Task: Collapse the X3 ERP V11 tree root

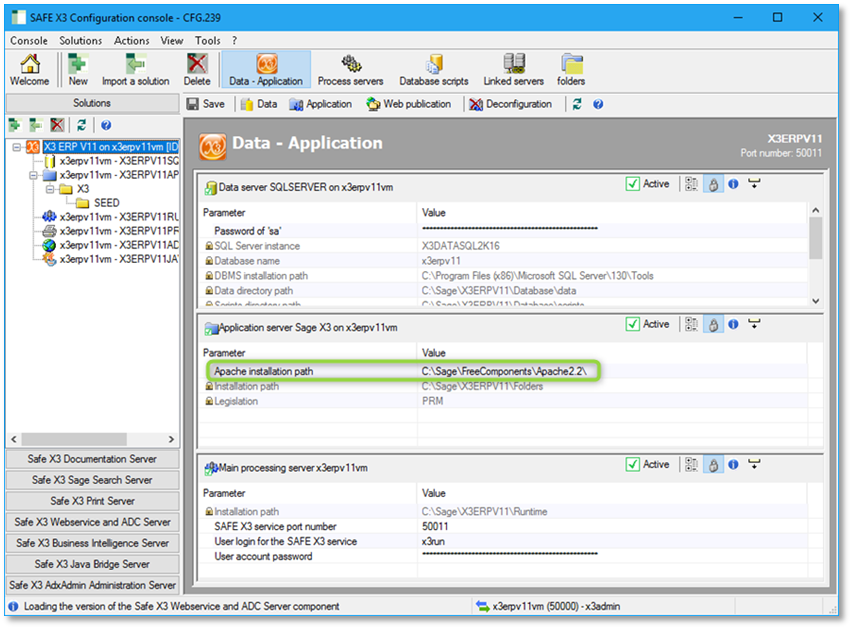Action: 17,147
